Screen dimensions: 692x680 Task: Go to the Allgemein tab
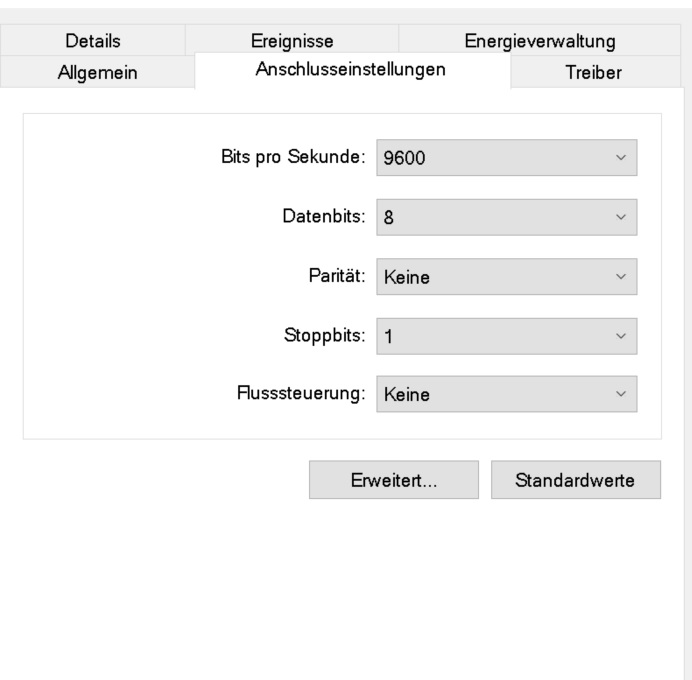tap(97, 72)
